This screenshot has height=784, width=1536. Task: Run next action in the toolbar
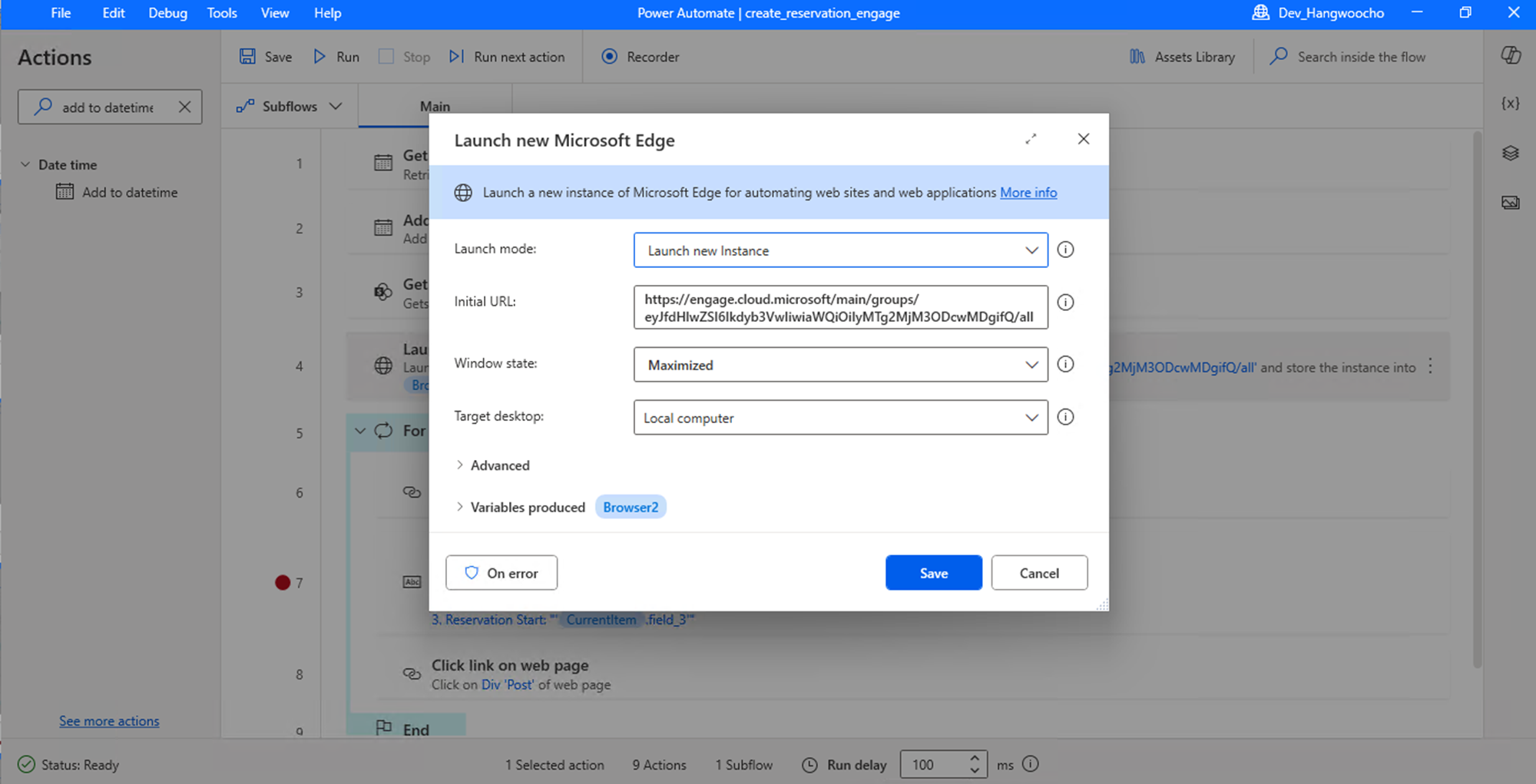point(507,57)
